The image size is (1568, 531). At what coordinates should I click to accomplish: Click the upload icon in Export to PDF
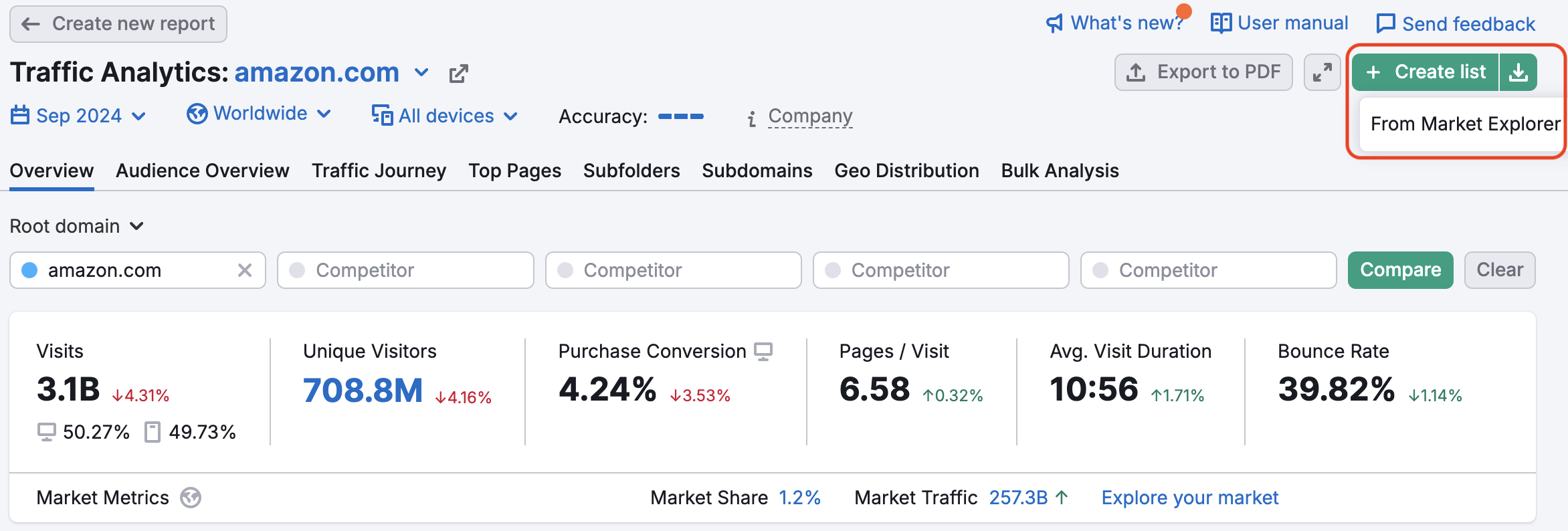click(1136, 72)
